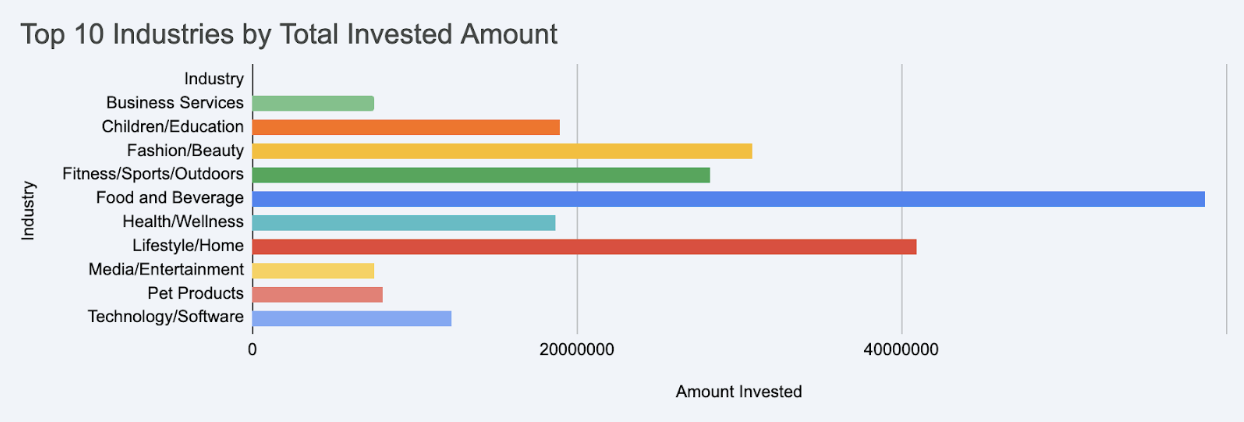Image resolution: width=1244 pixels, height=422 pixels.
Task: Click the chart title text
Action: (x=289, y=34)
